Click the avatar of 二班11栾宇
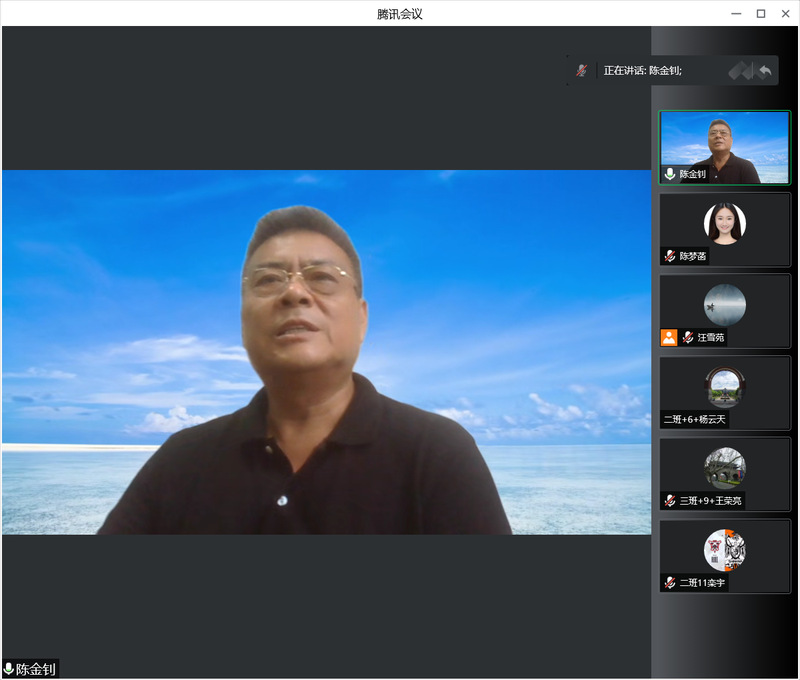Screen dimensions: 800x680 [724, 549]
